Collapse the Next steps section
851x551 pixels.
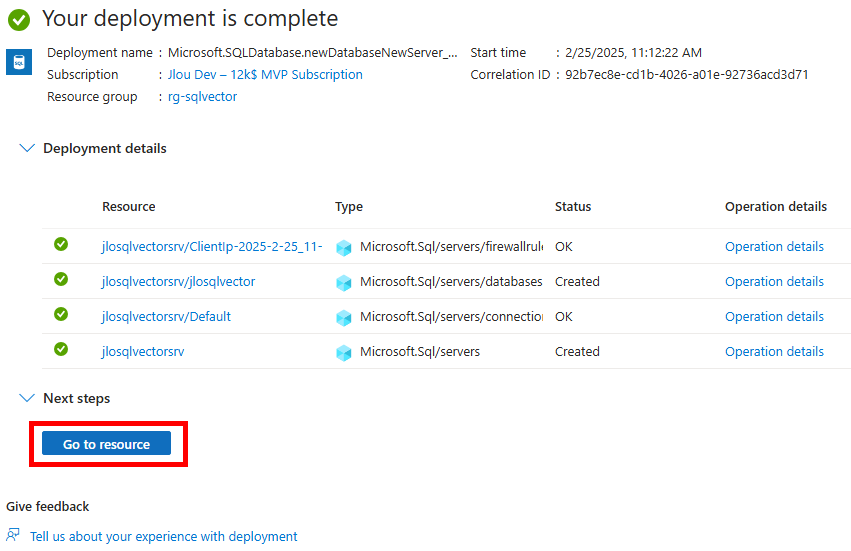[27, 398]
